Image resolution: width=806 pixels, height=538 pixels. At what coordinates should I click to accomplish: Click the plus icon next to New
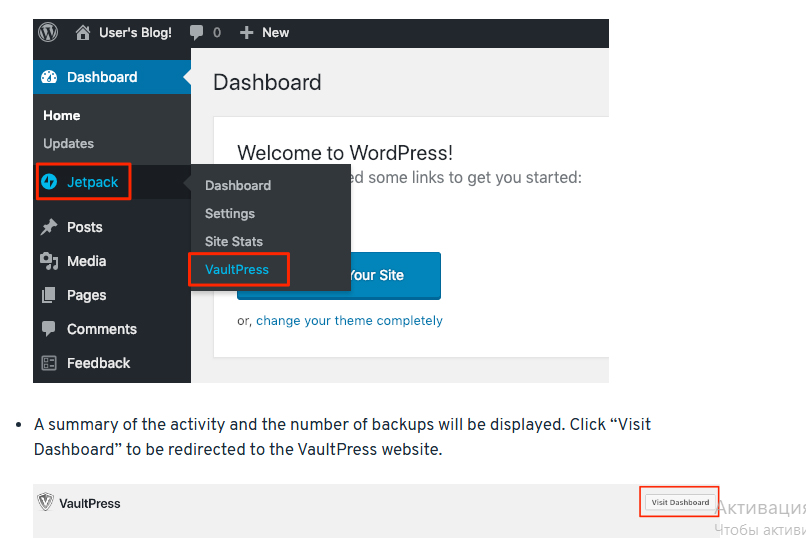pos(247,32)
